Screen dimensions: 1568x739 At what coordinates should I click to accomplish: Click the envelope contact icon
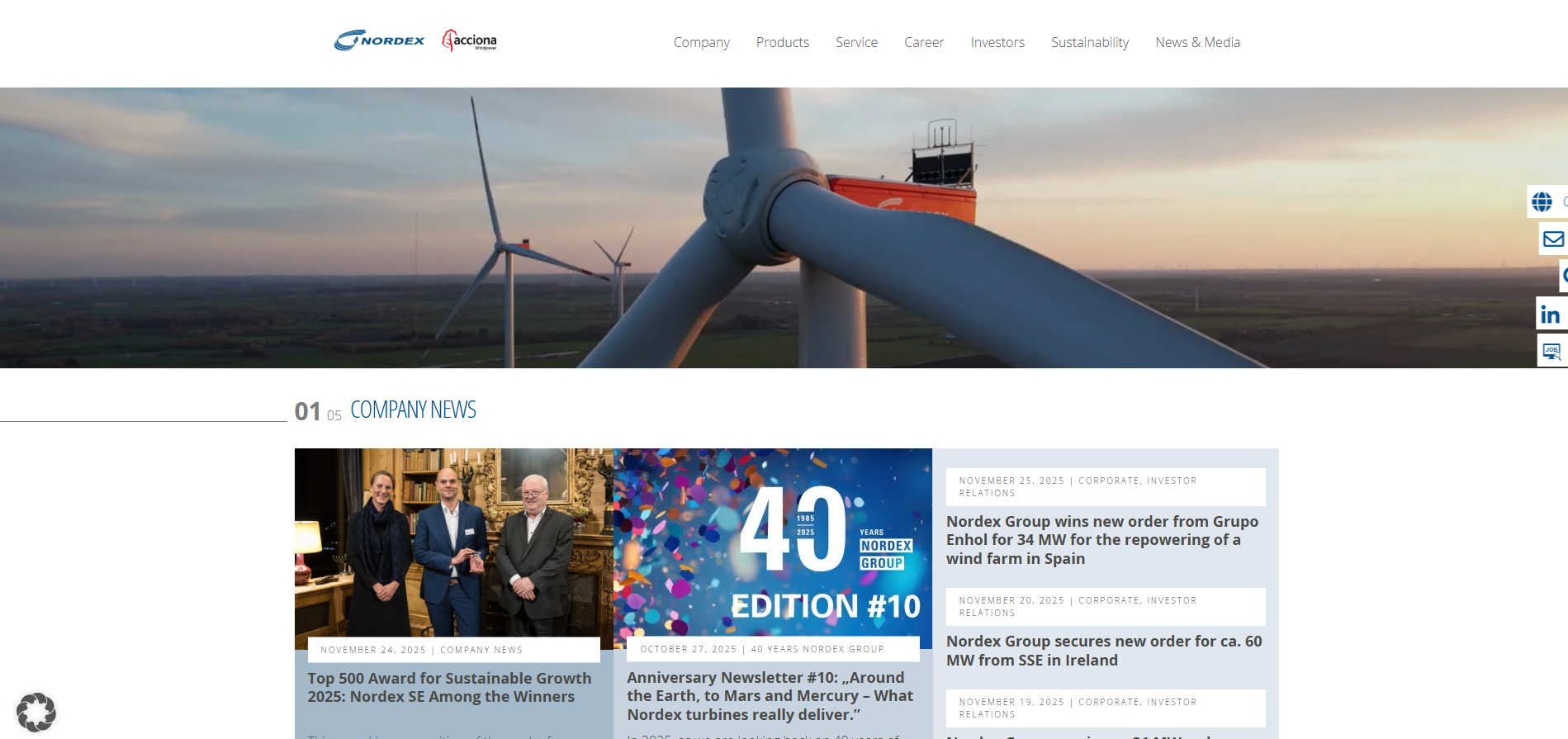(1553, 239)
